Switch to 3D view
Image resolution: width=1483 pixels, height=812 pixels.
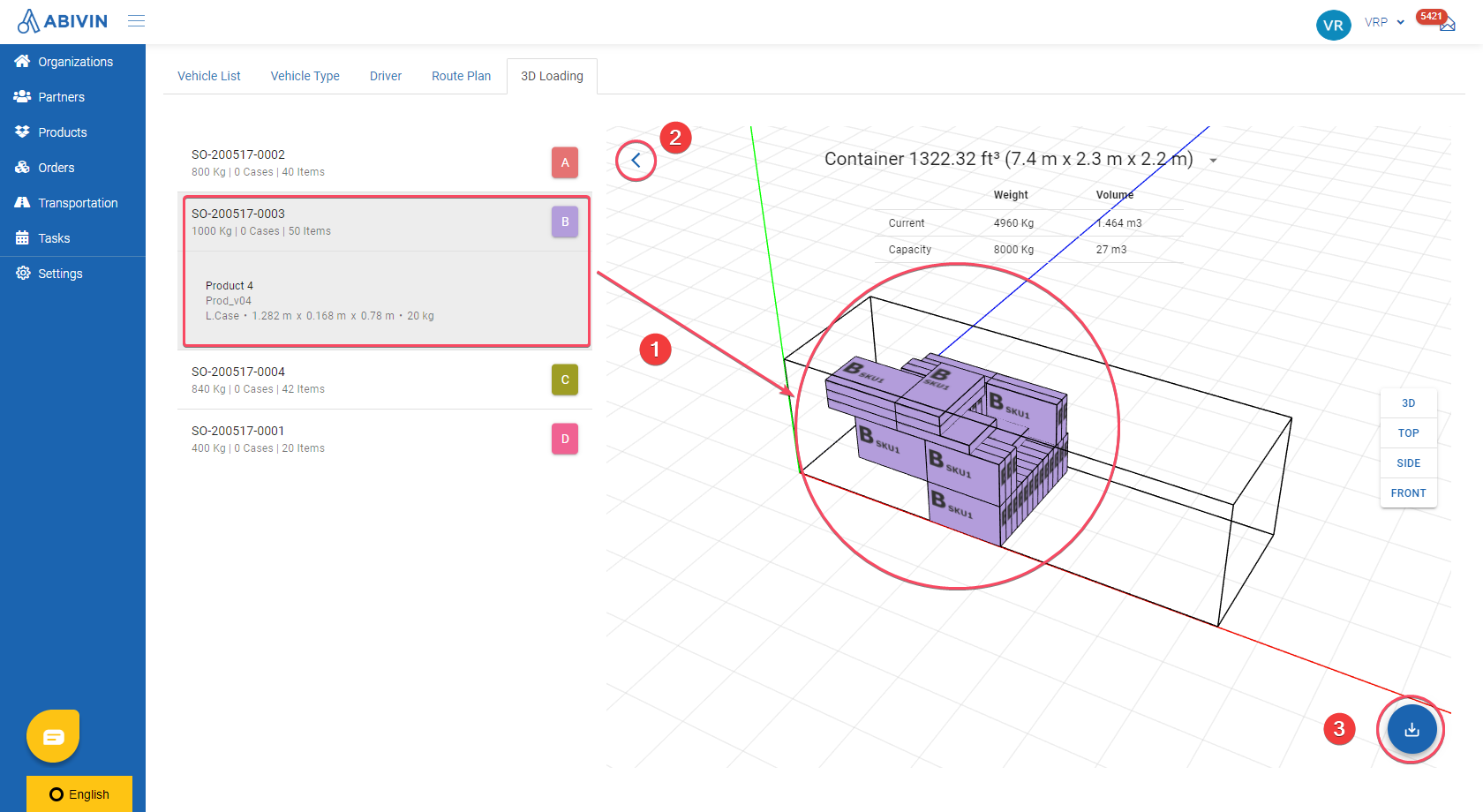[1409, 403]
